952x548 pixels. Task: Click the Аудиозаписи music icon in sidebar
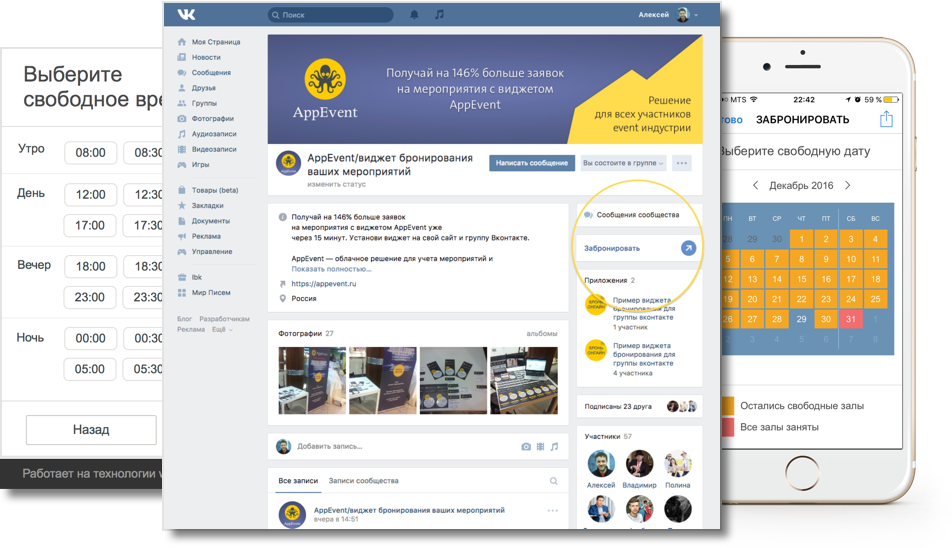[x=182, y=134]
